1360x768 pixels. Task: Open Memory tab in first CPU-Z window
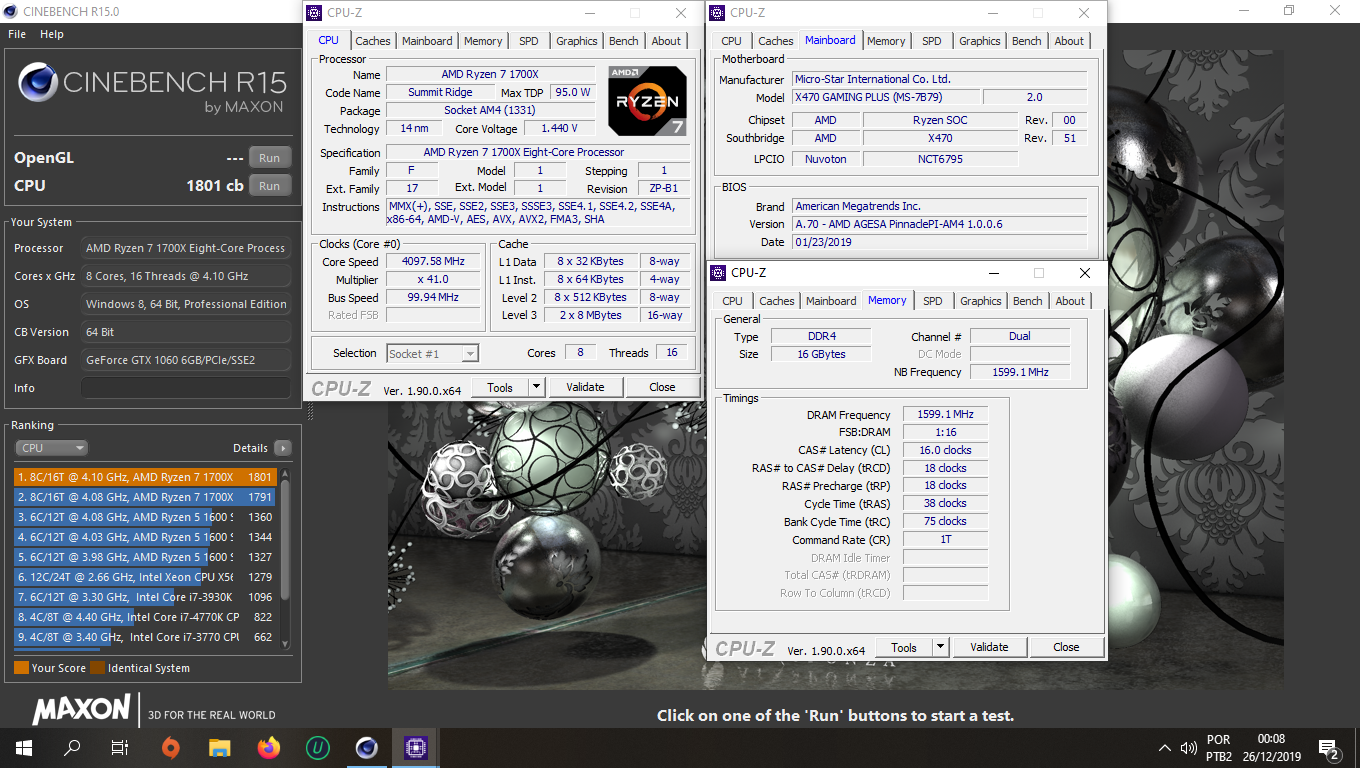(483, 41)
